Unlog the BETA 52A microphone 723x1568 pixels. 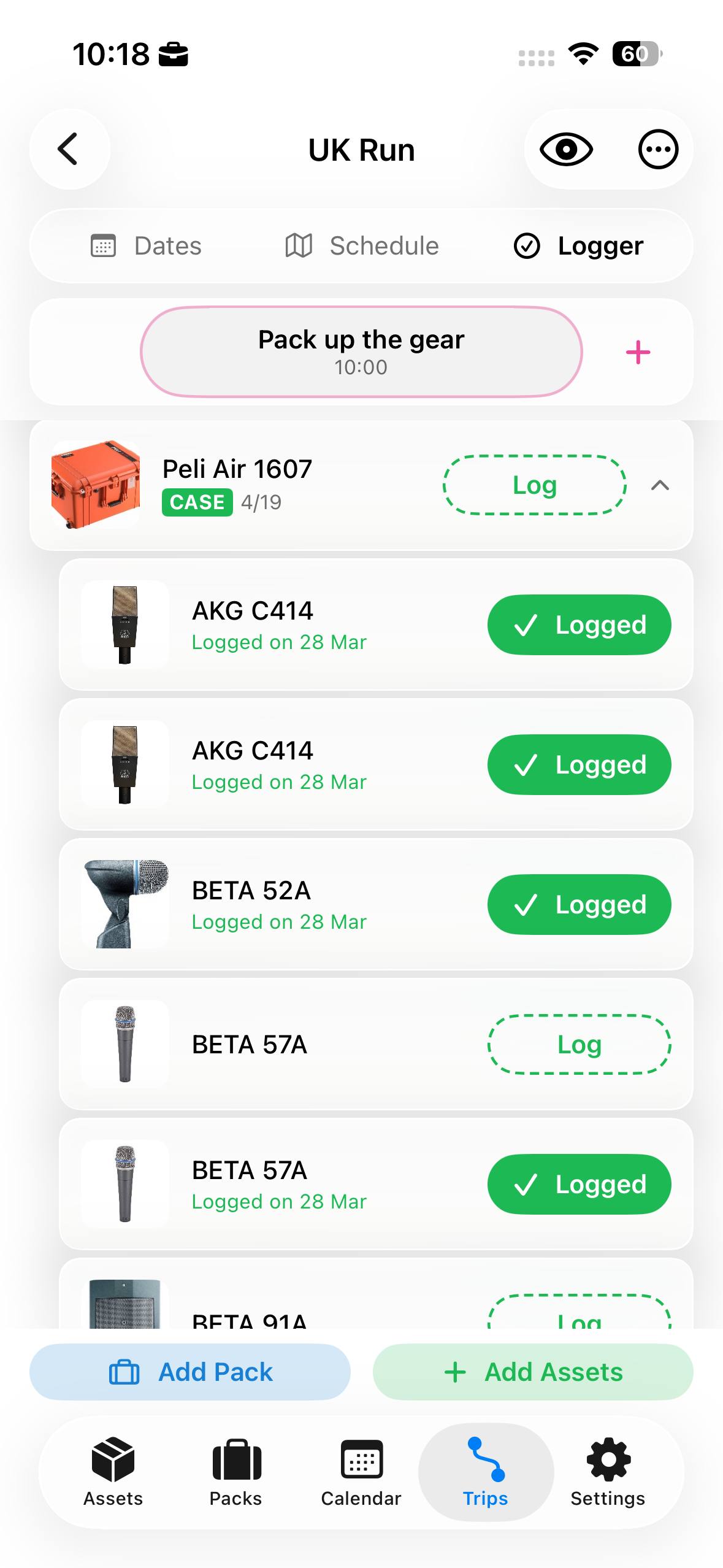[x=579, y=904]
